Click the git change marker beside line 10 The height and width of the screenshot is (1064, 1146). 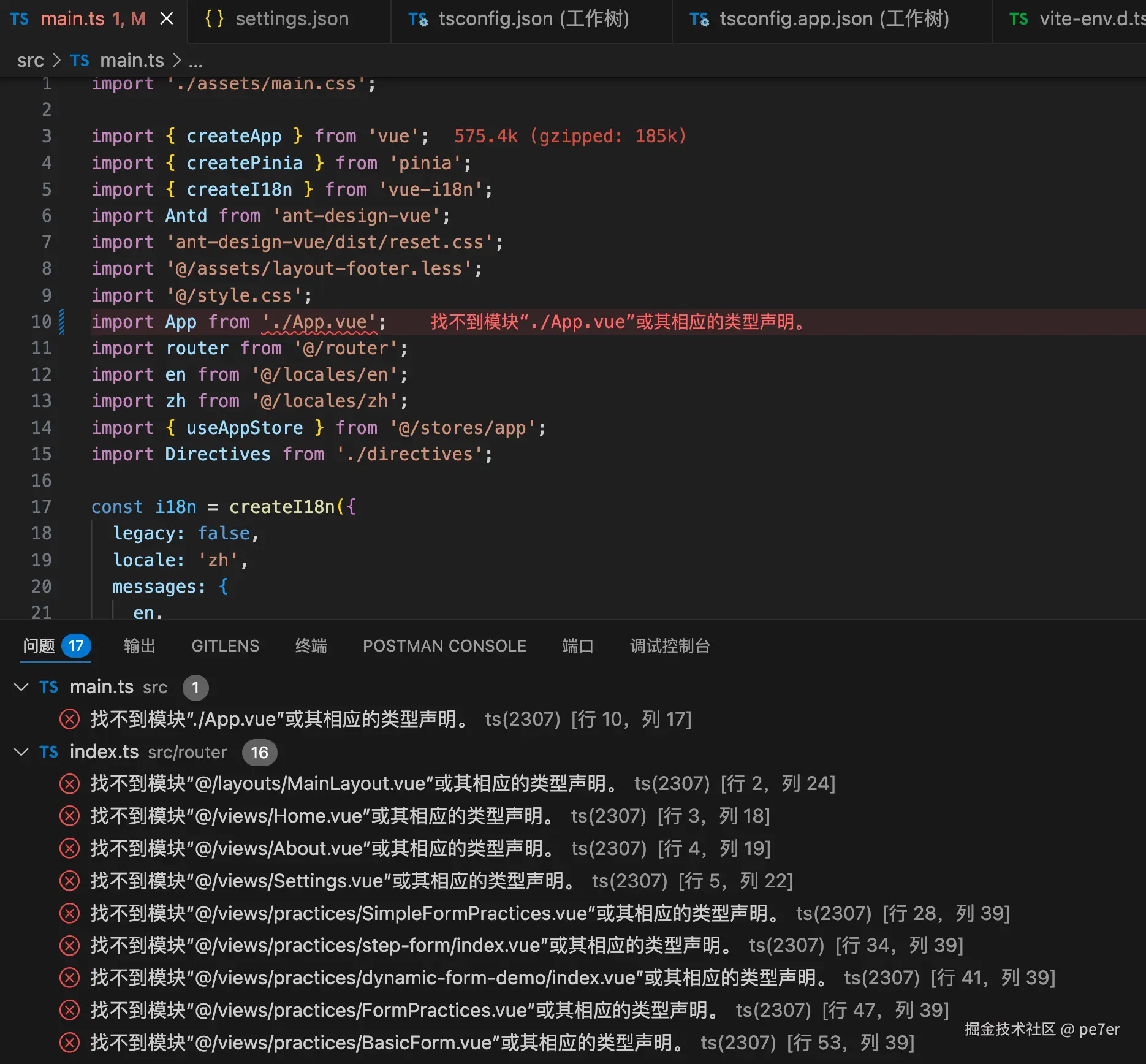point(61,322)
